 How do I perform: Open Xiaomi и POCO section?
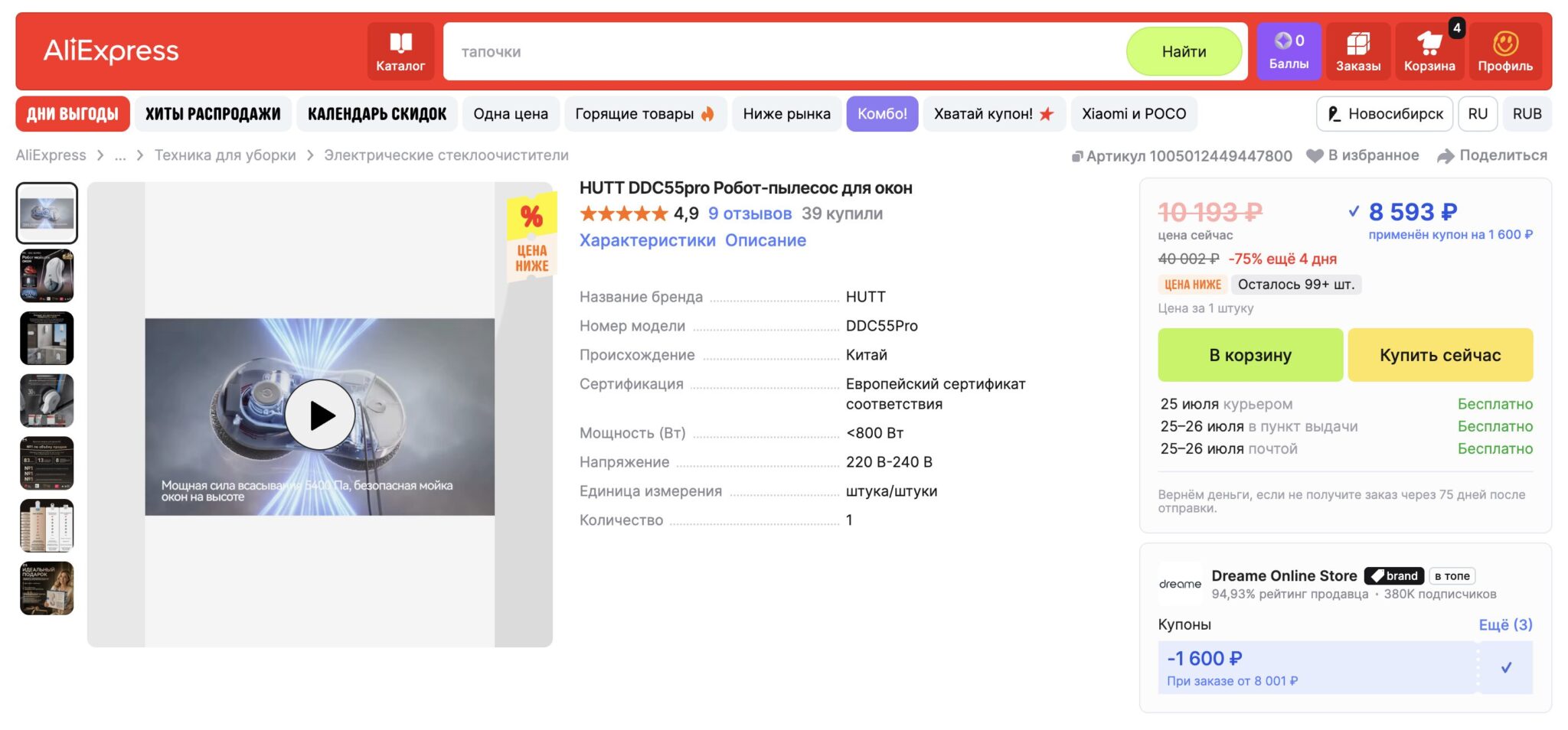click(x=1134, y=114)
